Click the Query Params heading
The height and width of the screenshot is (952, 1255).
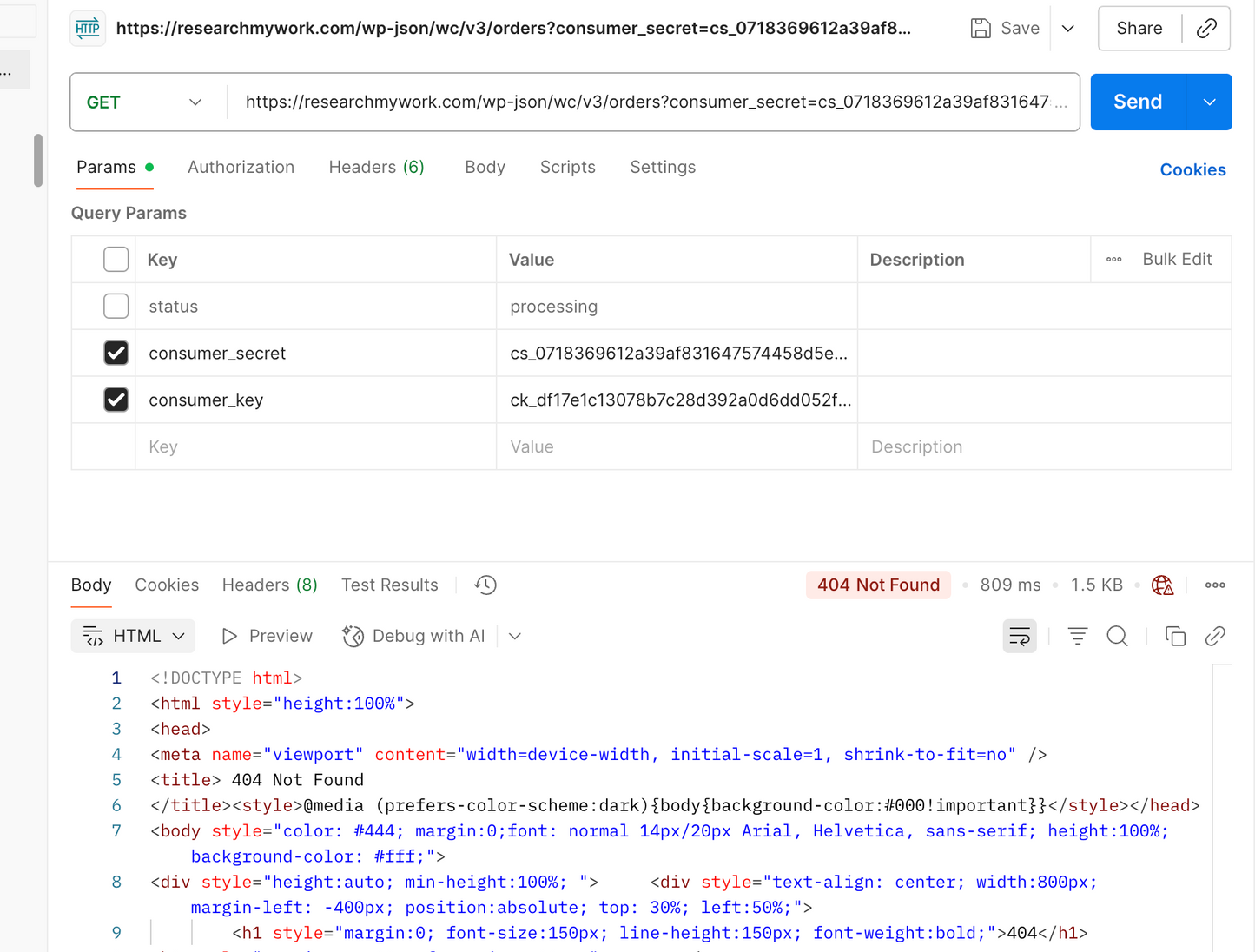[x=129, y=213]
